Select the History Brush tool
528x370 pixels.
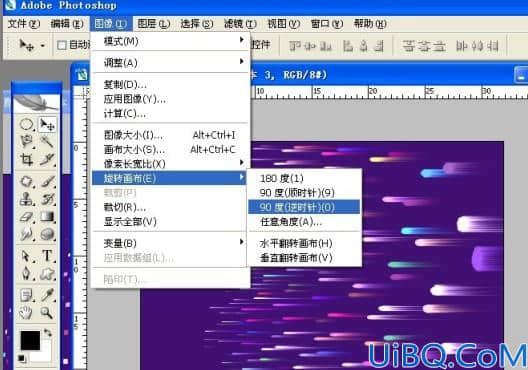47,199
